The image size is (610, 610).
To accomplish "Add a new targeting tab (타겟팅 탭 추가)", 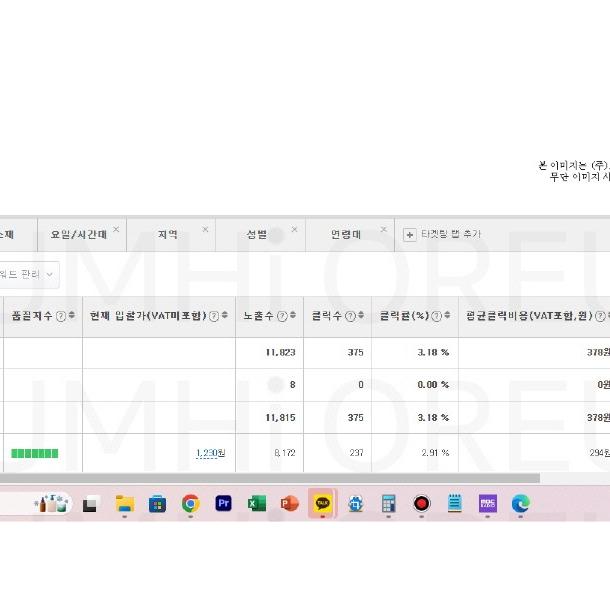I will pos(442,235).
